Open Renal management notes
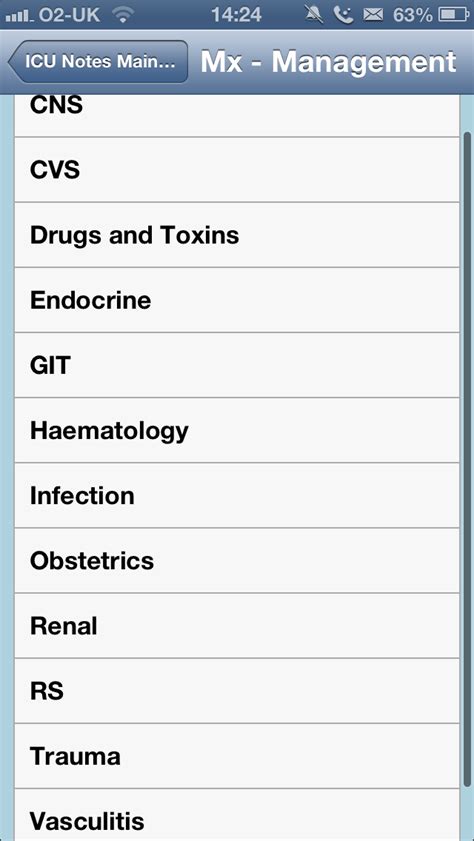Screen dimensions: 474x841 click(236, 626)
